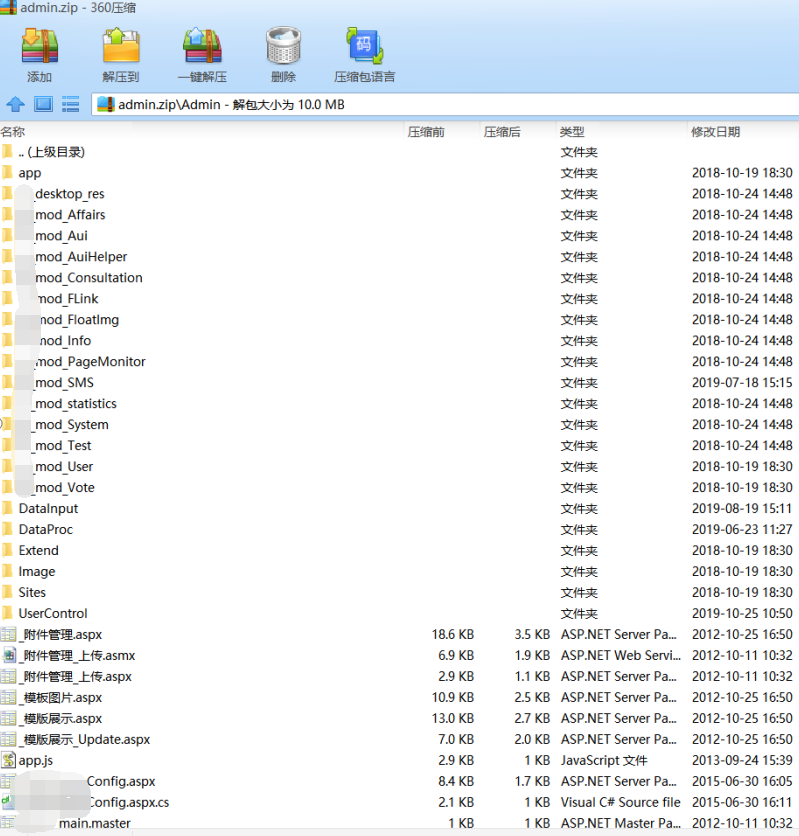Click the Sites folder icon
799x836 pixels.
pyautogui.click(x=7, y=592)
